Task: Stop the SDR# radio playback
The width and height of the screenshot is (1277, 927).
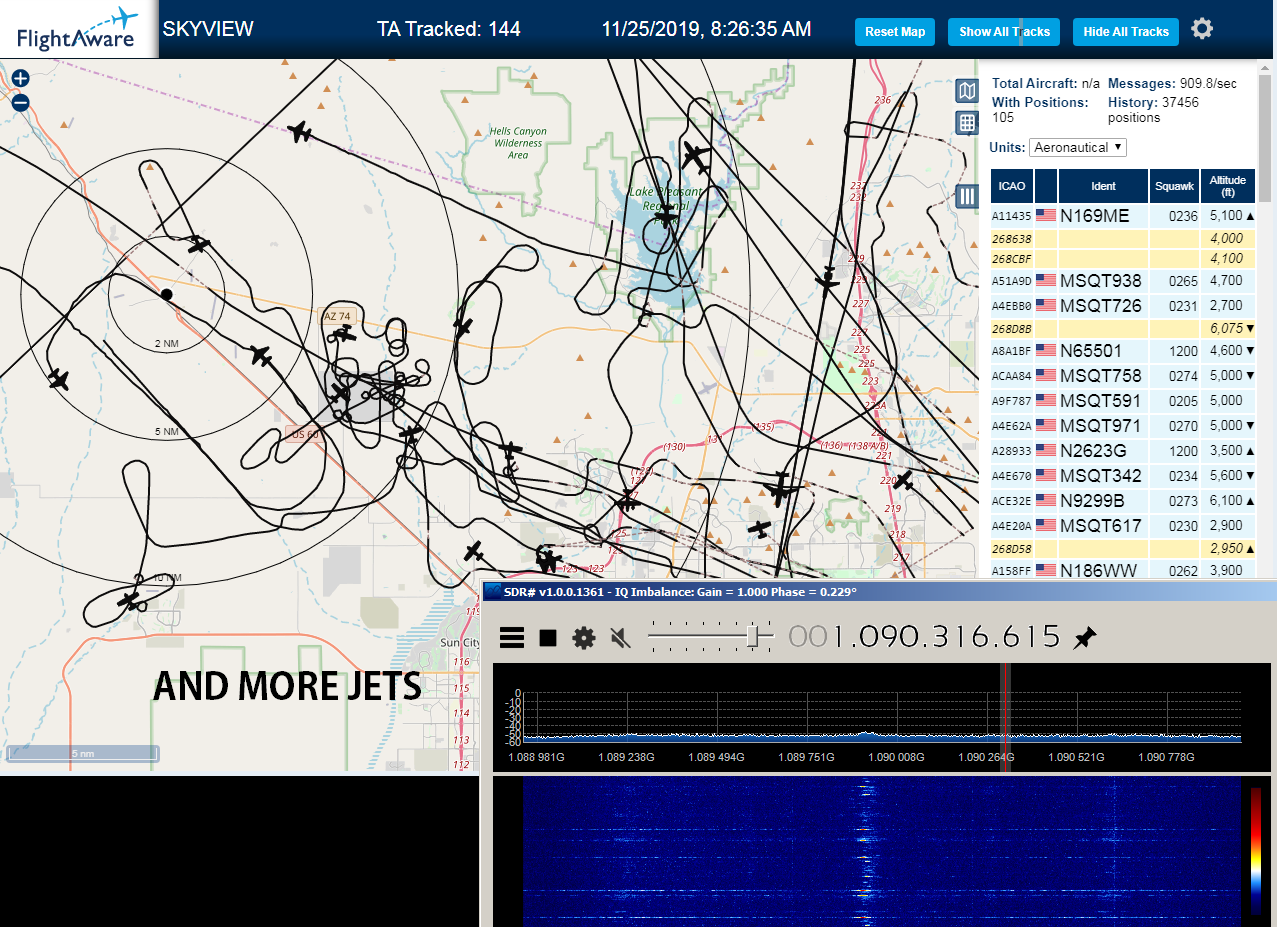Action: coord(548,638)
